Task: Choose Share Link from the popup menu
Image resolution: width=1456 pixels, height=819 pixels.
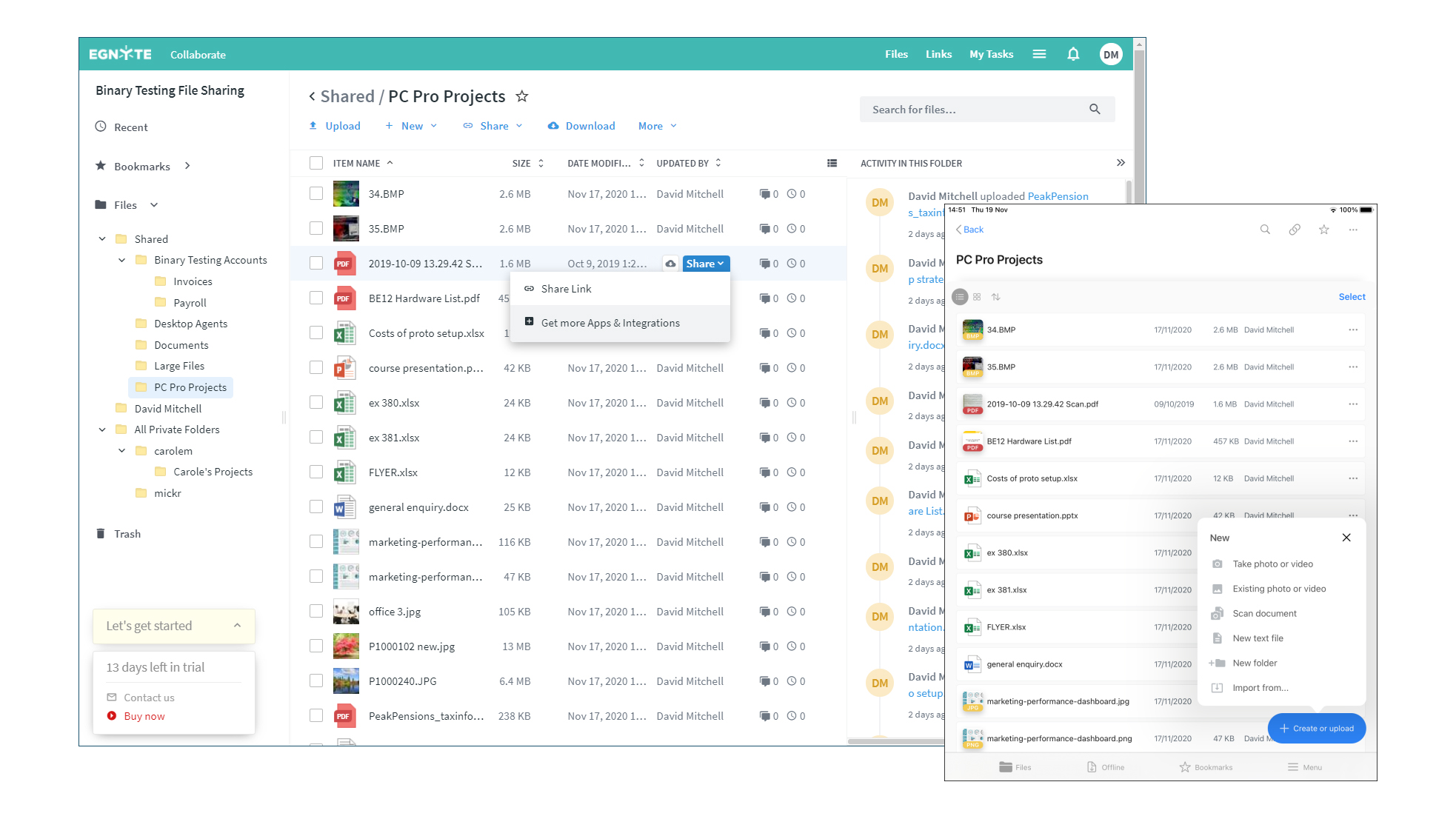Action: click(566, 289)
